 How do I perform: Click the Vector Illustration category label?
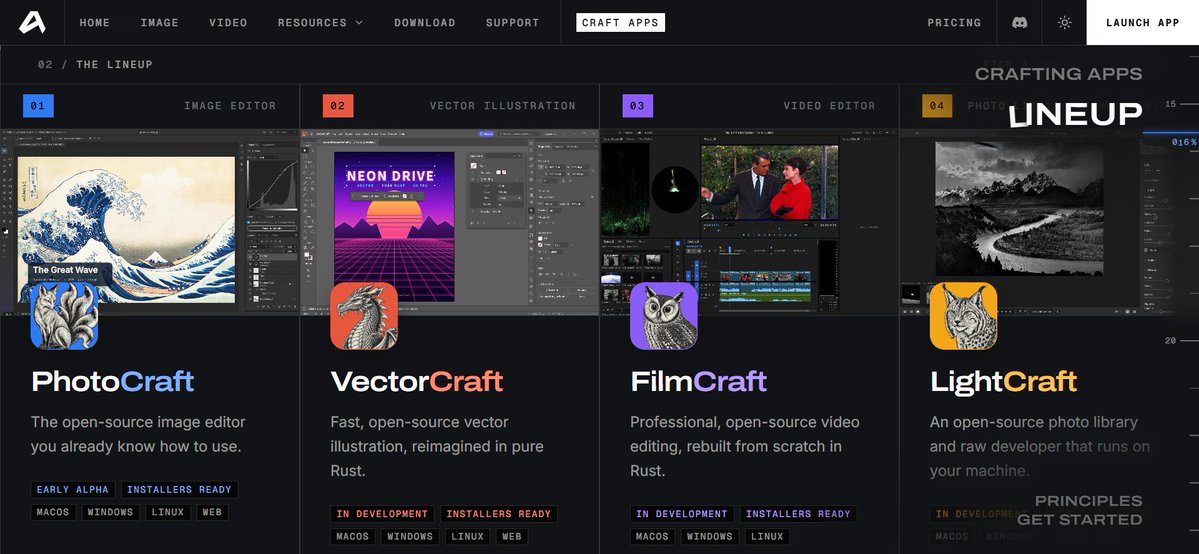click(502, 106)
